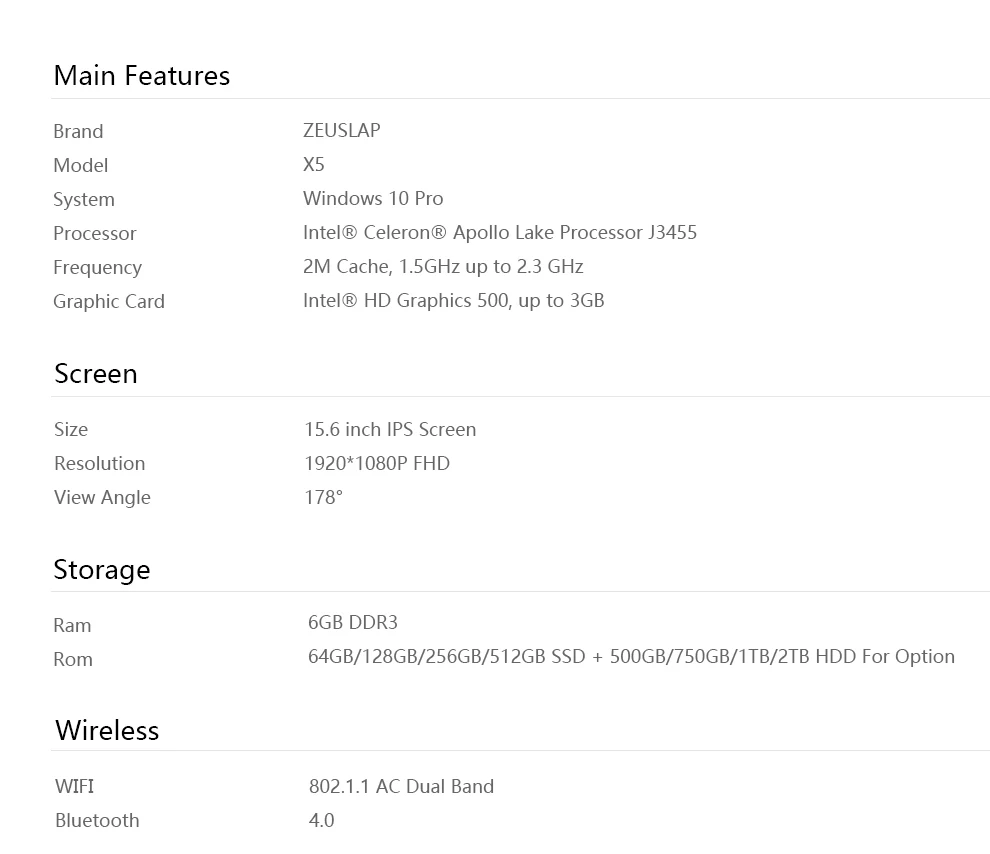
Task: Click the Processor label
Action: coord(95,234)
